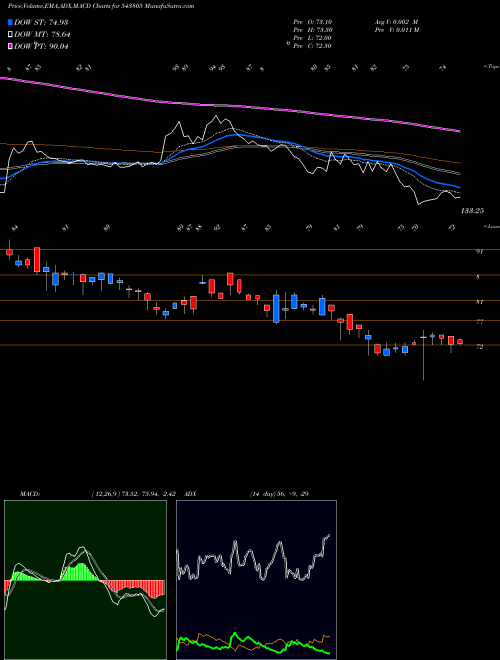Click the white DOW MT legend swatch
The height and width of the screenshot is (660, 500).
[x=10, y=35]
